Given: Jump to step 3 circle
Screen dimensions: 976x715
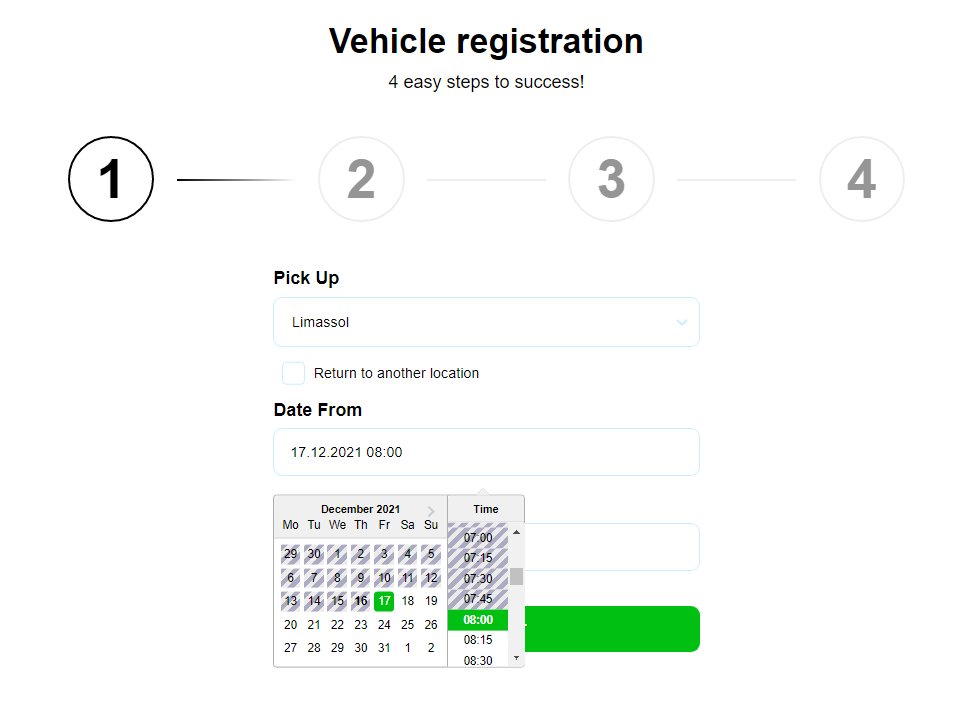Looking at the screenshot, I should pyautogui.click(x=611, y=180).
